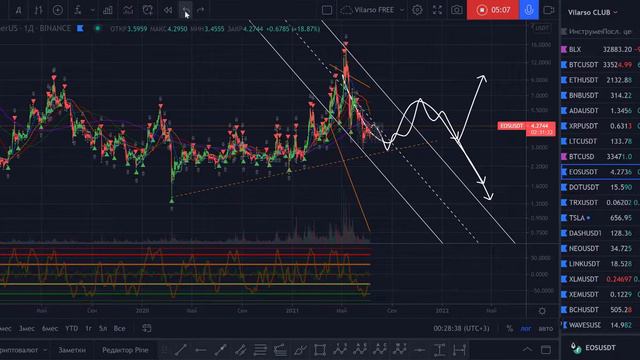Select the horizontal line tool
640x360 pixels.
click(419, 350)
